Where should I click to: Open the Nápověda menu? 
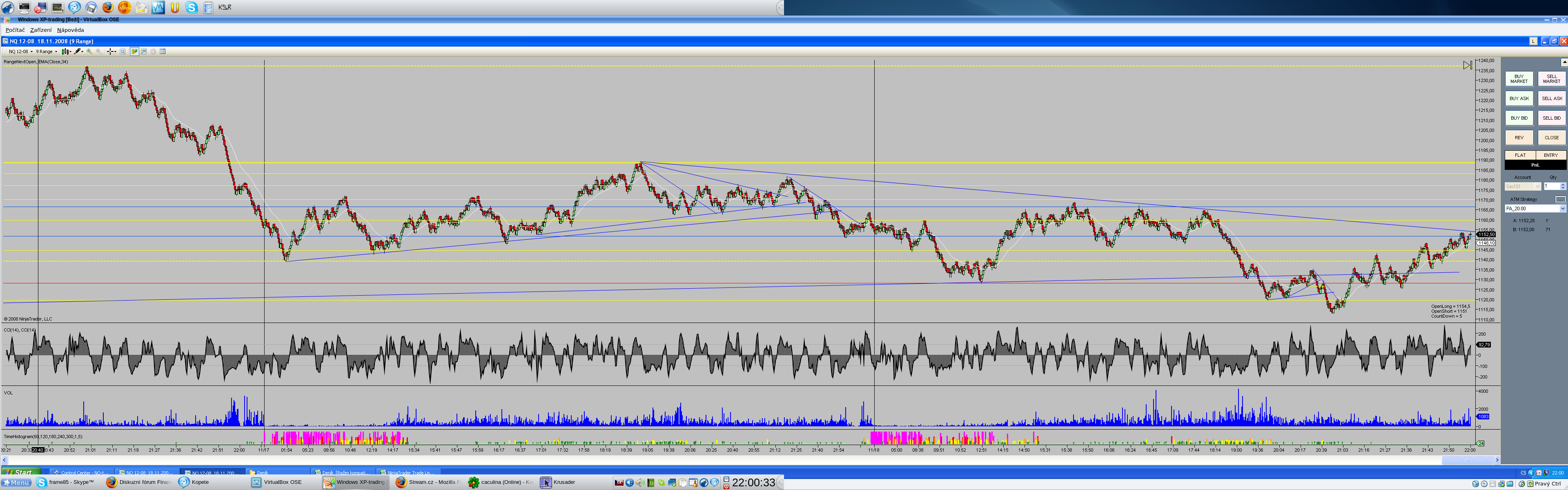(x=71, y=30)
